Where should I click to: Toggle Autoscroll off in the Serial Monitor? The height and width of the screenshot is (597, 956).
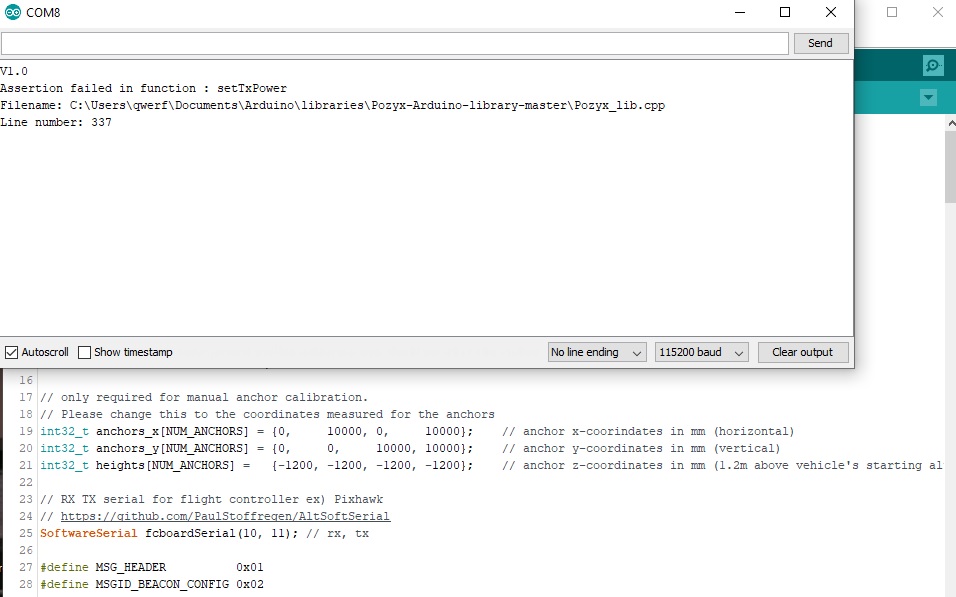(12, 351)
